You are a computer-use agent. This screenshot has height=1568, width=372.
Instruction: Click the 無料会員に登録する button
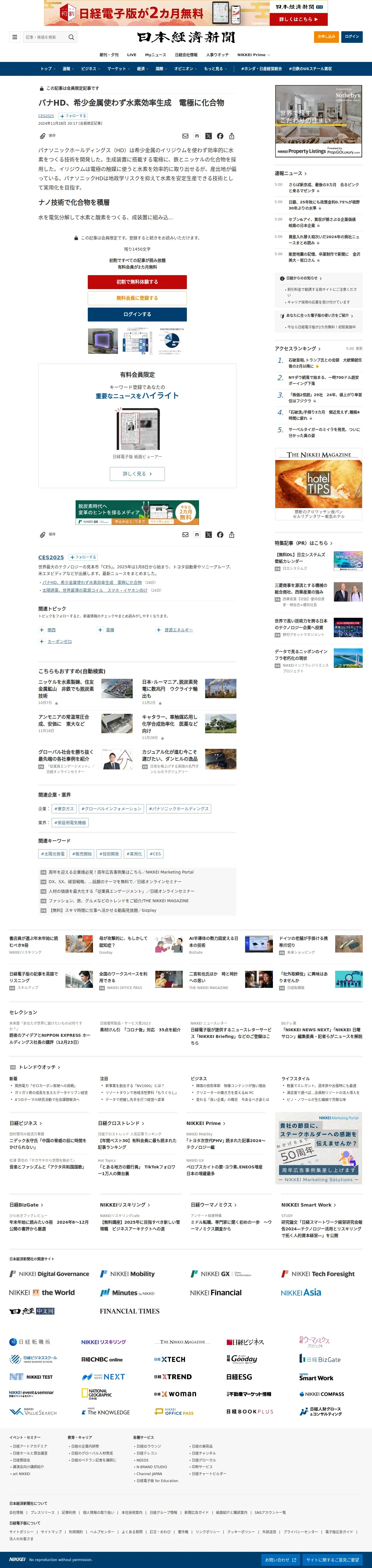pos(137,298)
